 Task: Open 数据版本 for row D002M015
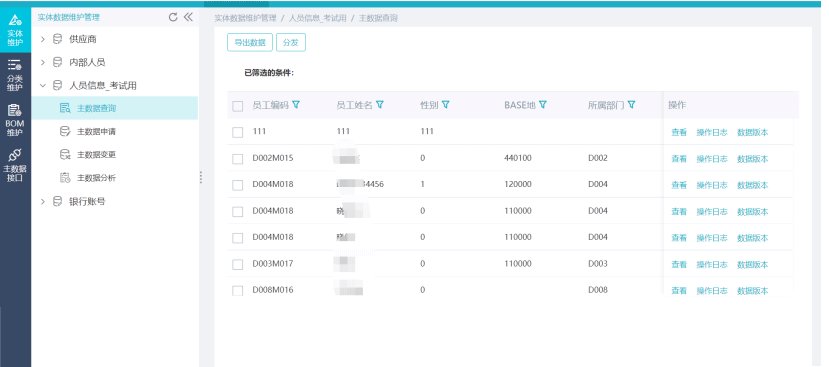tap(753, 159)
